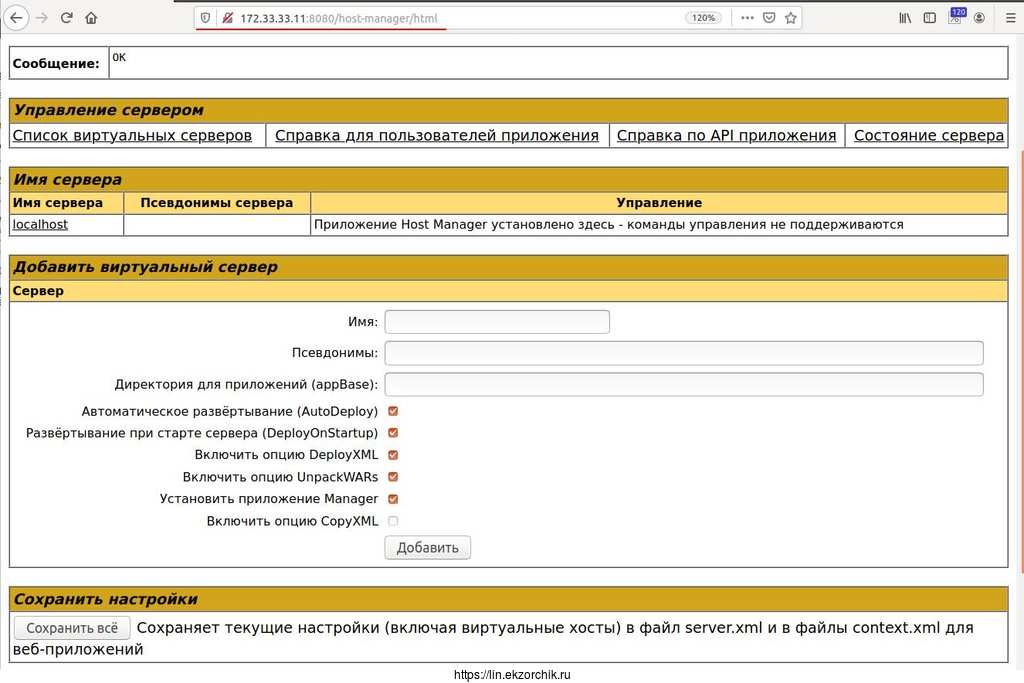Click the 120% zoom level indicator
1024x683 pixels.
(x=703, y=18)
